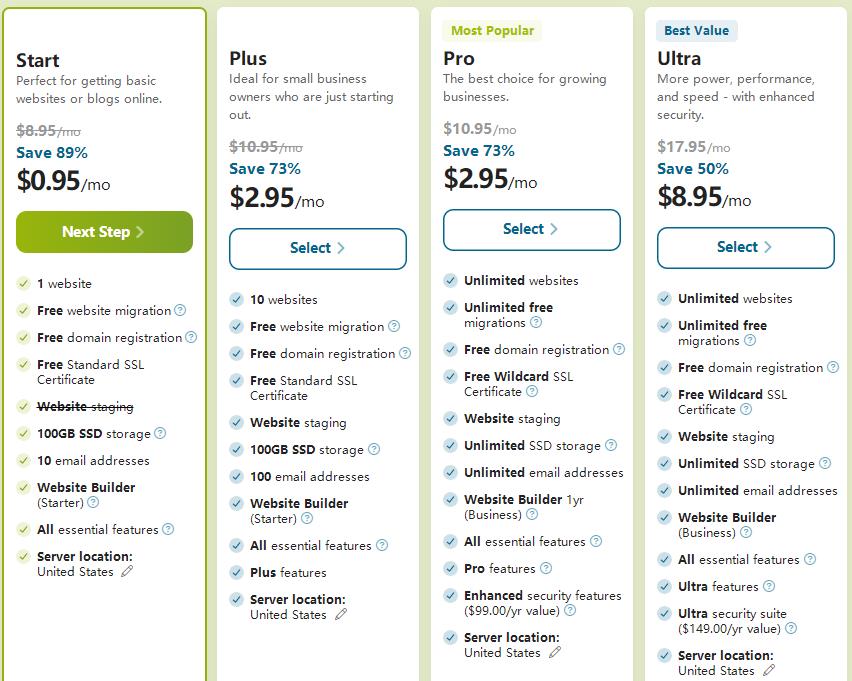Choose the Ultra plan Select button
852x681 pixels.
745,247
